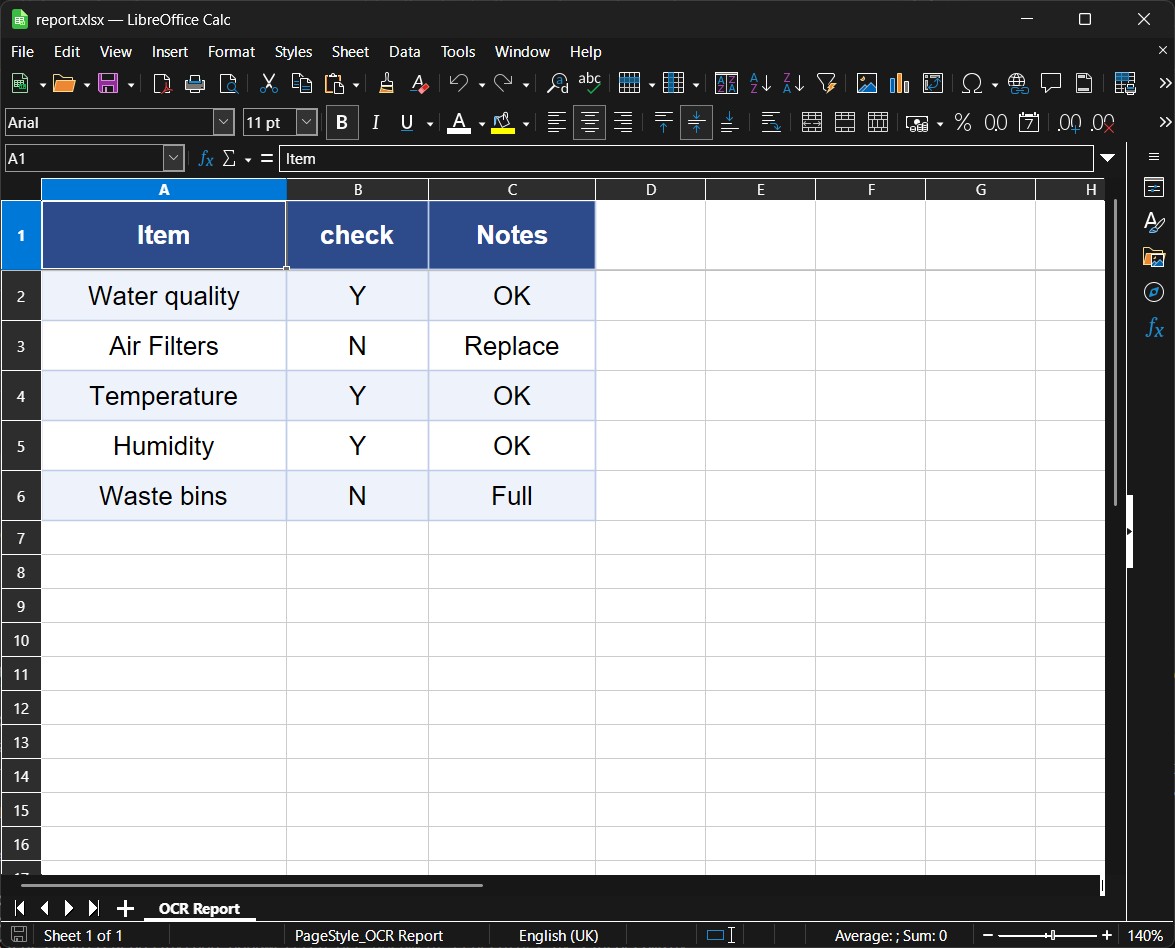
Task: Click the Name Box showing A1
Action: (x=84, y=158)
